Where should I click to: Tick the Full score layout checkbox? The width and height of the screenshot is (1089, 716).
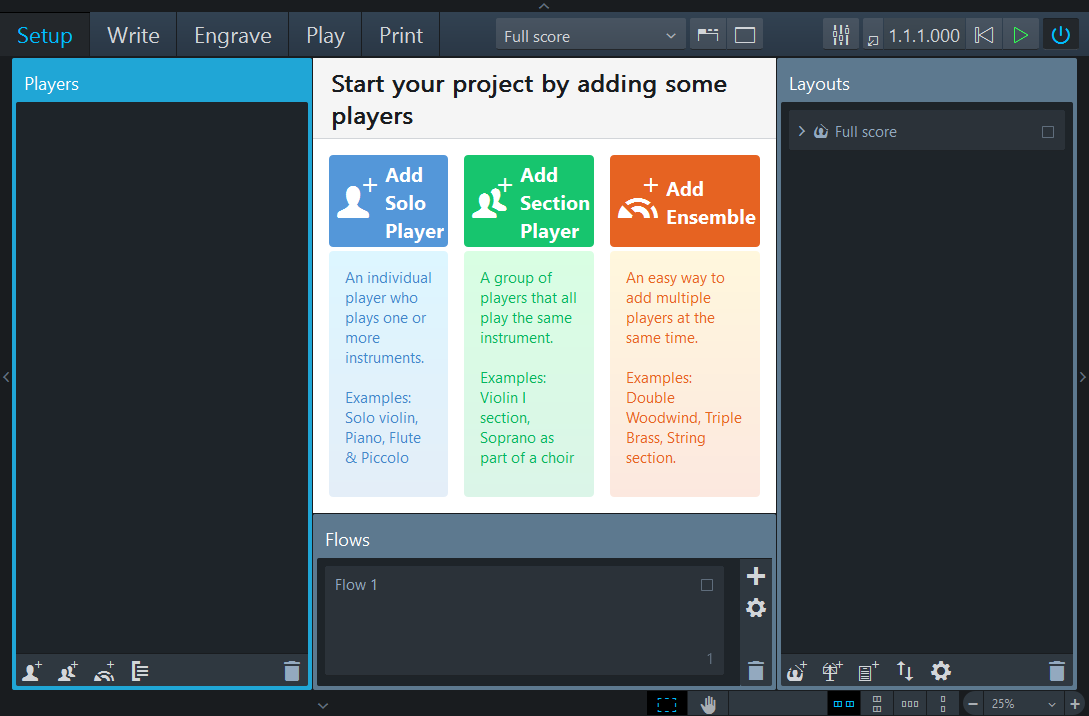(x=1047, y=132)
